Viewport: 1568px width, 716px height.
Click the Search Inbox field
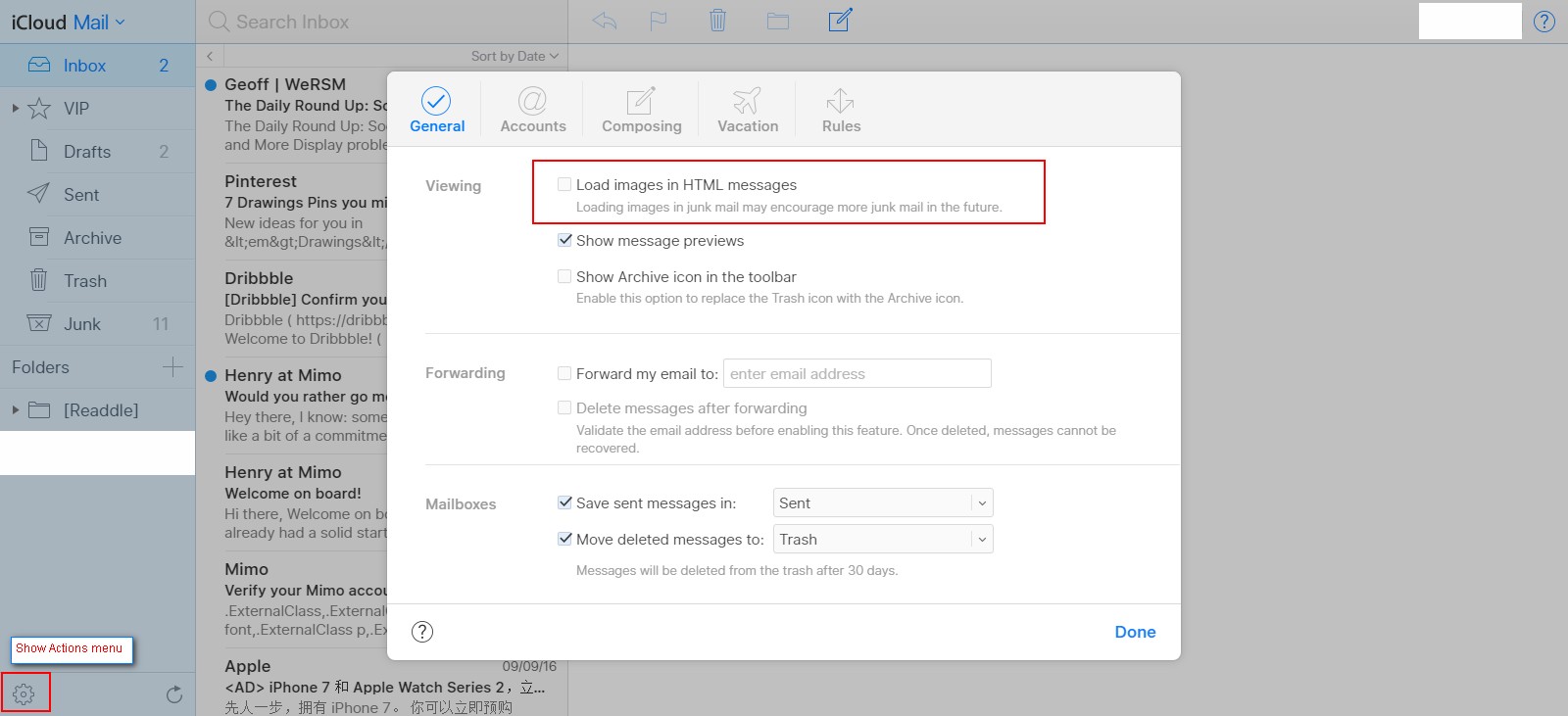point(382,22)
